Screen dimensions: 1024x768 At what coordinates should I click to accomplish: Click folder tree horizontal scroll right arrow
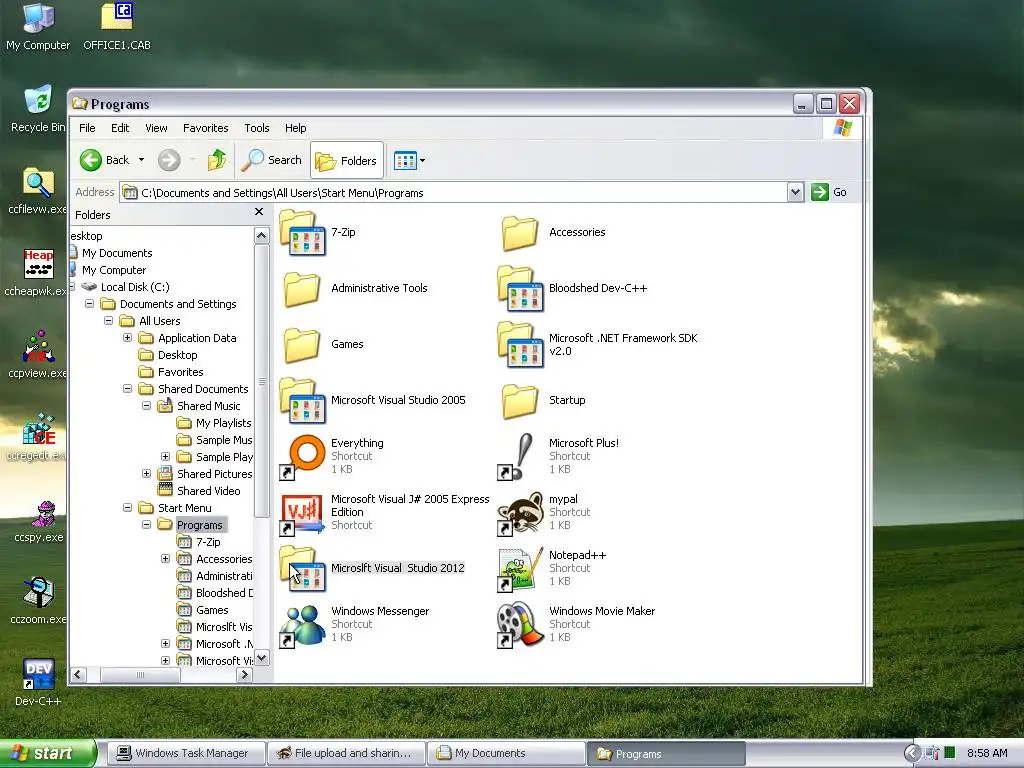click(x=245, y=675)
